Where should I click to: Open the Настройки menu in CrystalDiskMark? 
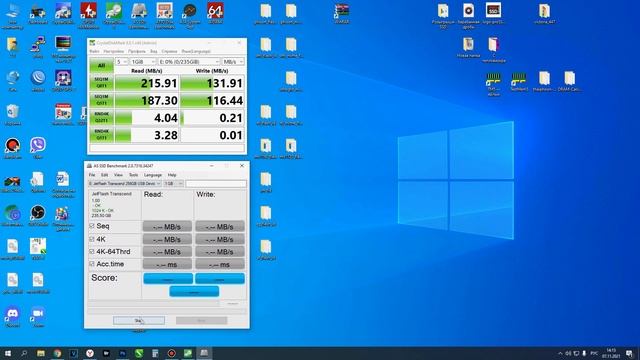click(113, 51)
